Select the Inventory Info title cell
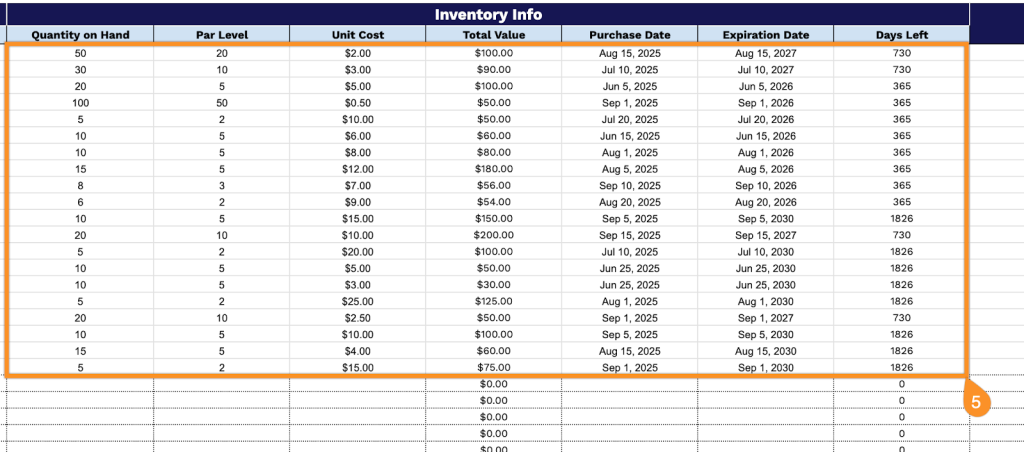 (x=488, y=15)
